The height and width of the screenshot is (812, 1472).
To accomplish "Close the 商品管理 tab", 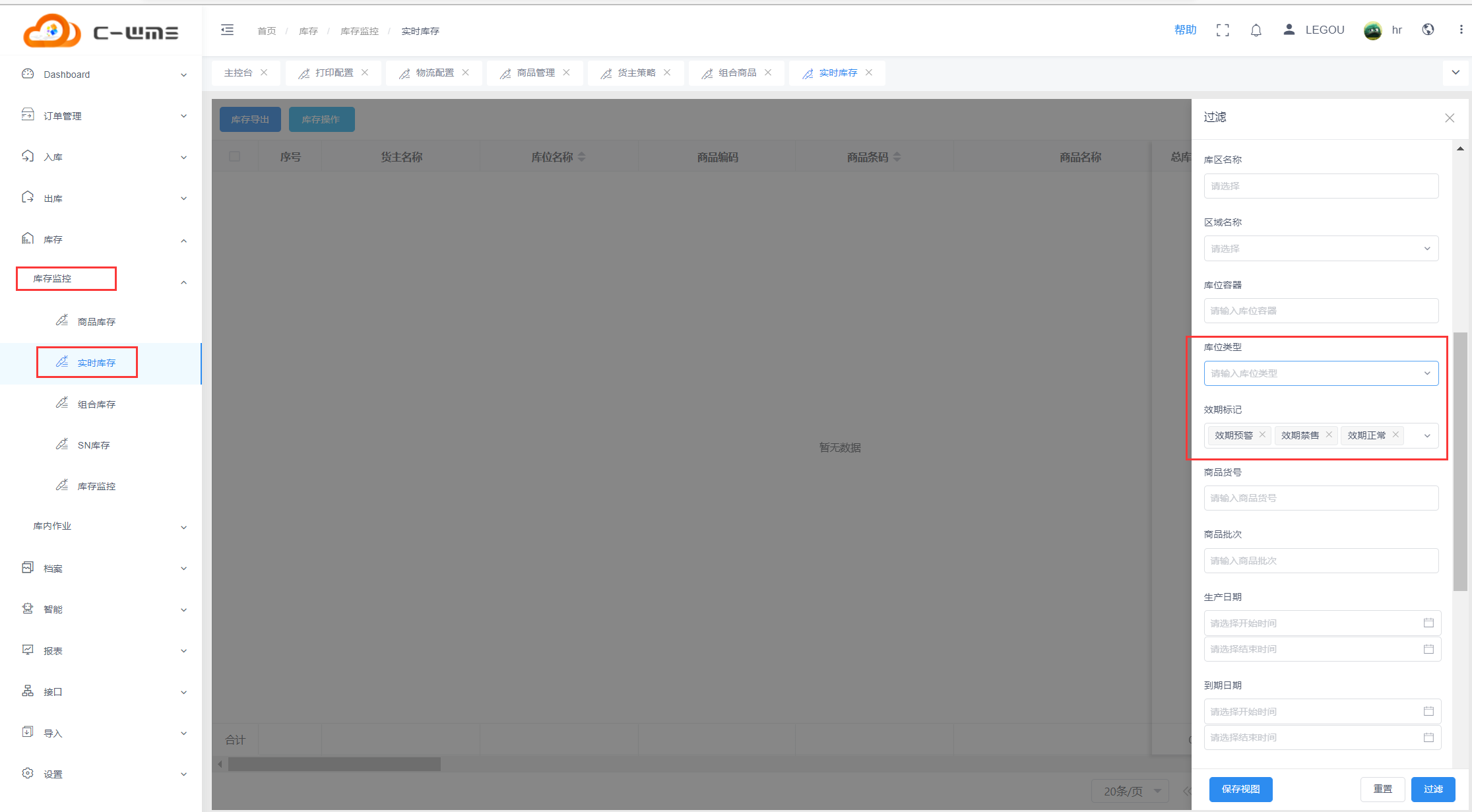I will point(567,73).
